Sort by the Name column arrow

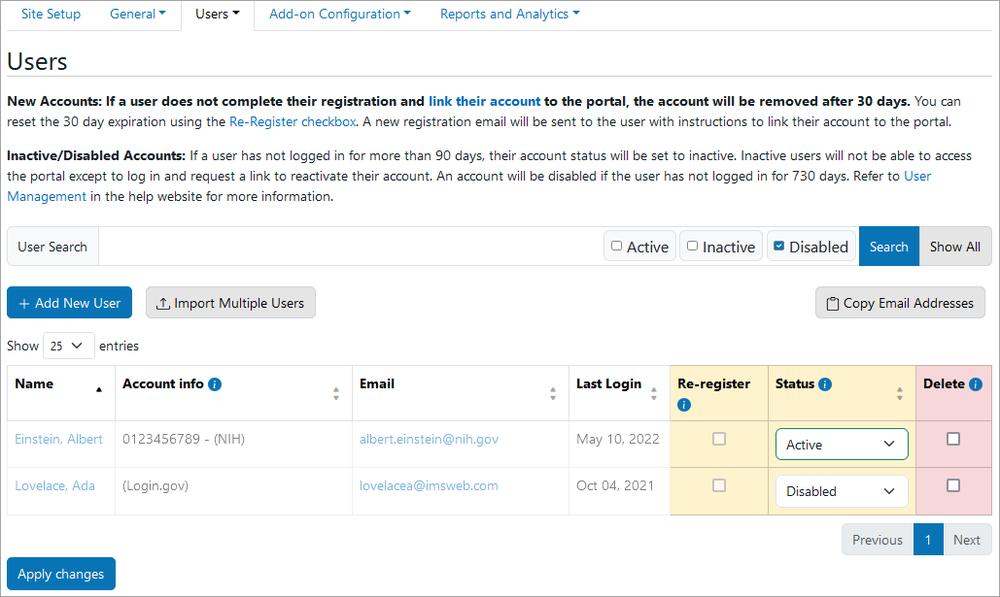[99, 390]
